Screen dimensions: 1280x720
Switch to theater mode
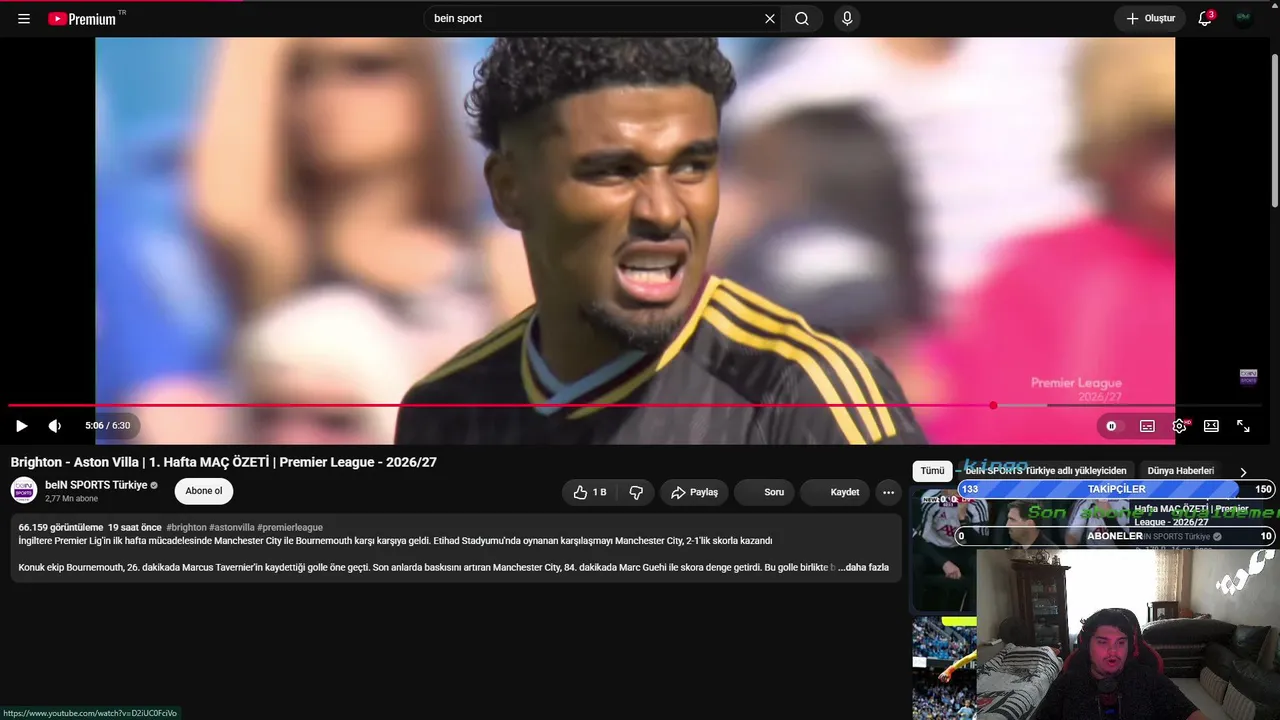pos(1211,426)
